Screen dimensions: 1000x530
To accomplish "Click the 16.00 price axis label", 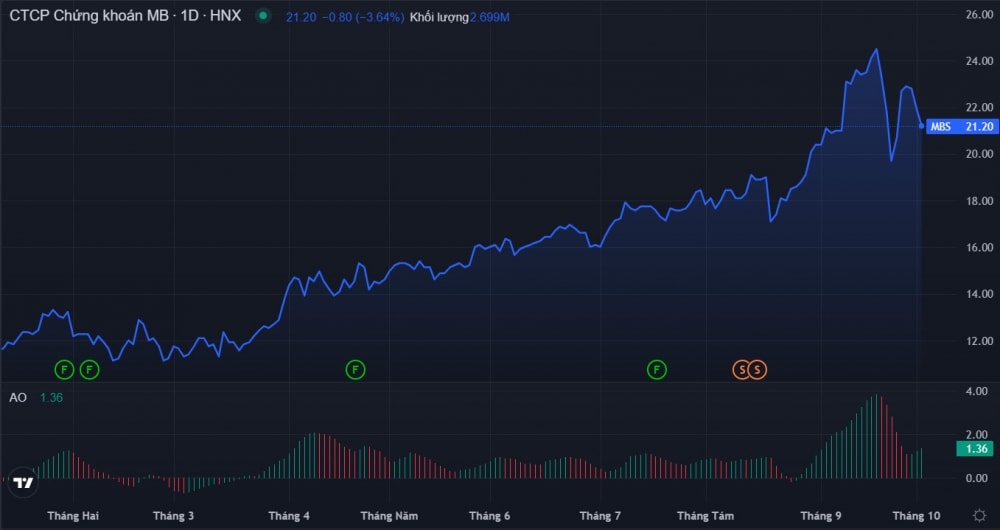I will point(980,247).
